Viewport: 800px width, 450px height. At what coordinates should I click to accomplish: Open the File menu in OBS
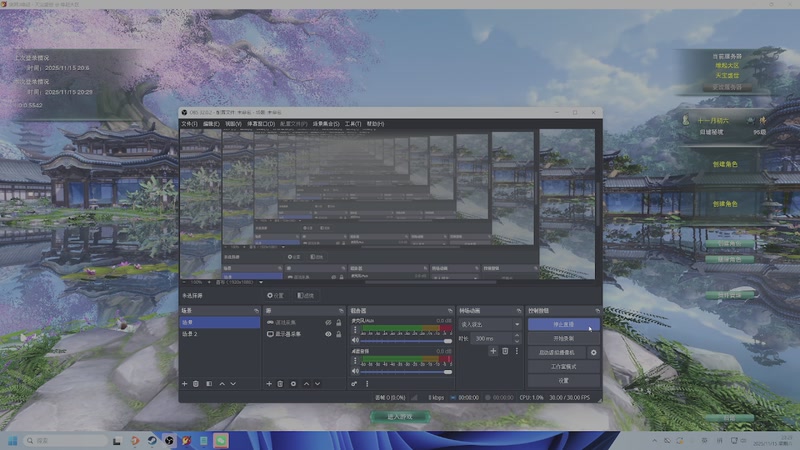tap(189, 124)
